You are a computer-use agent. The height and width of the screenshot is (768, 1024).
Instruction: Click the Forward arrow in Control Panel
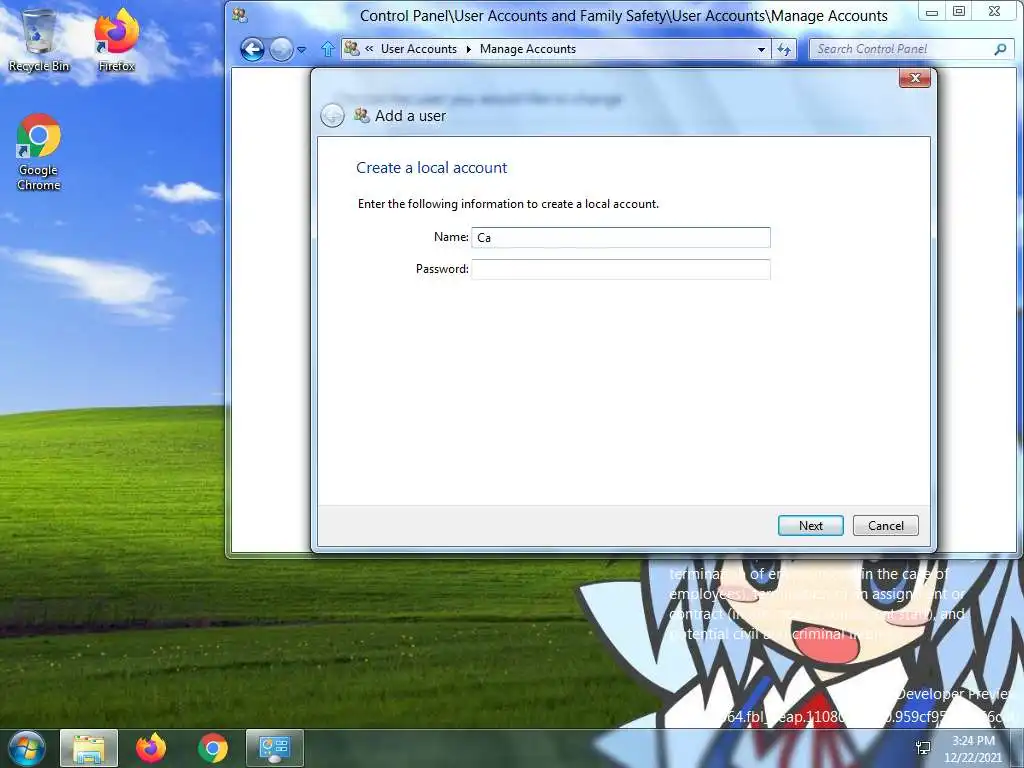coord(281,50)
